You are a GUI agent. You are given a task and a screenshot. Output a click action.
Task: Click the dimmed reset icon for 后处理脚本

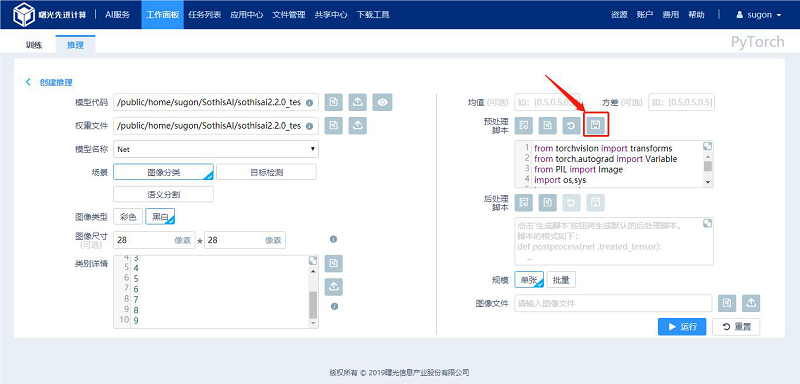click(x=571, y=202)
